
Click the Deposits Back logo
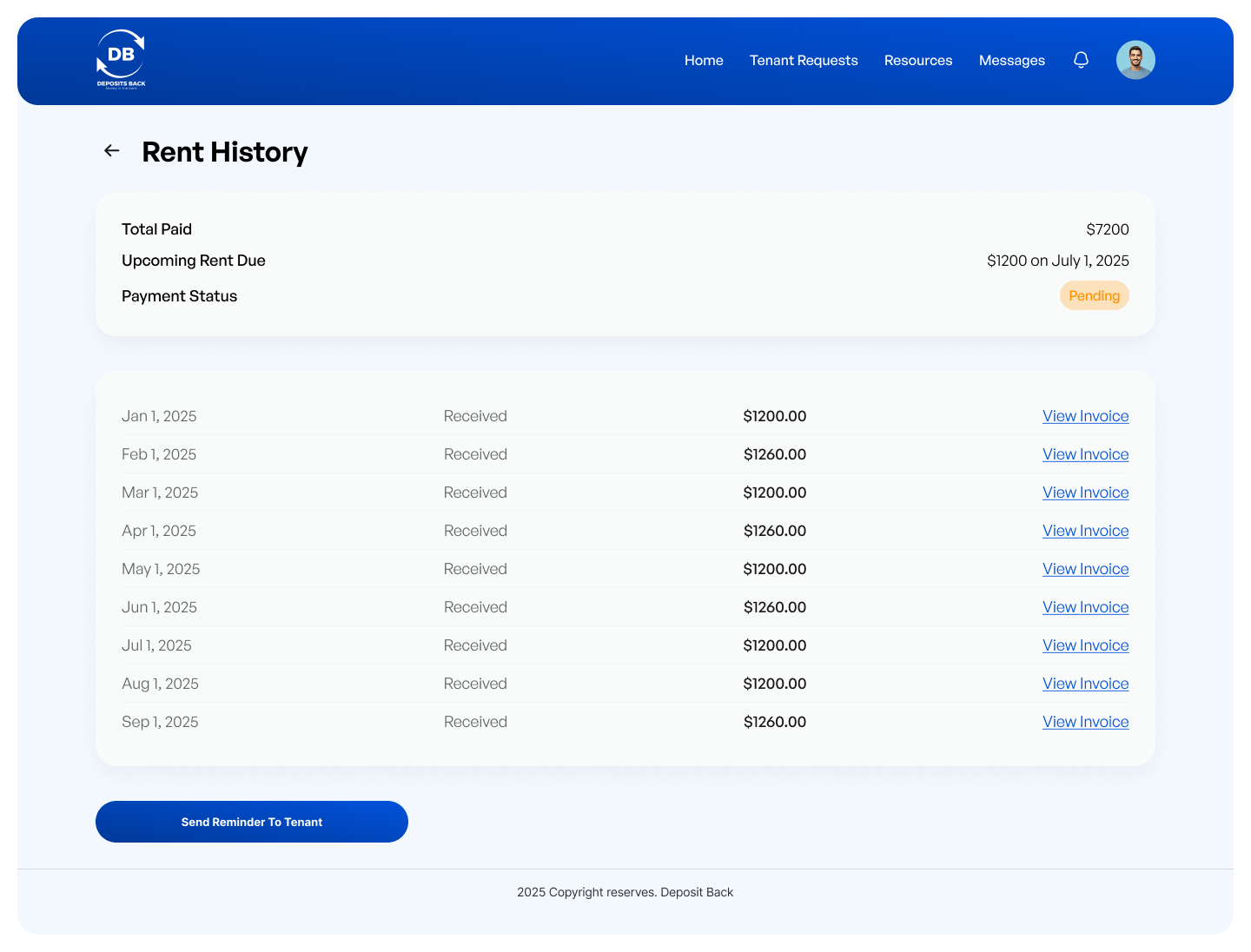click(x=121, y=59)
